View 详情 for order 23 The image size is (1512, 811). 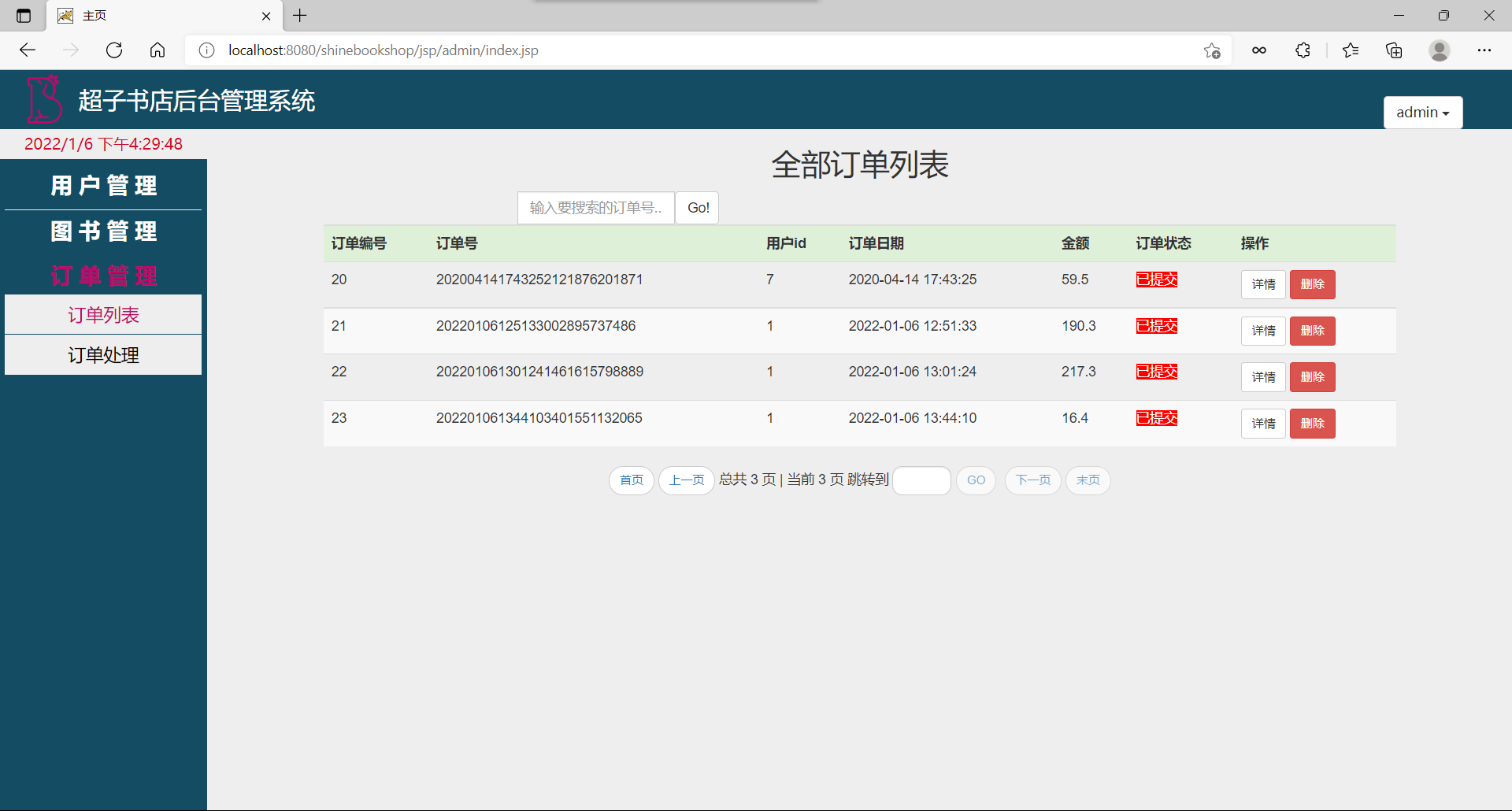pos(1263,424)
